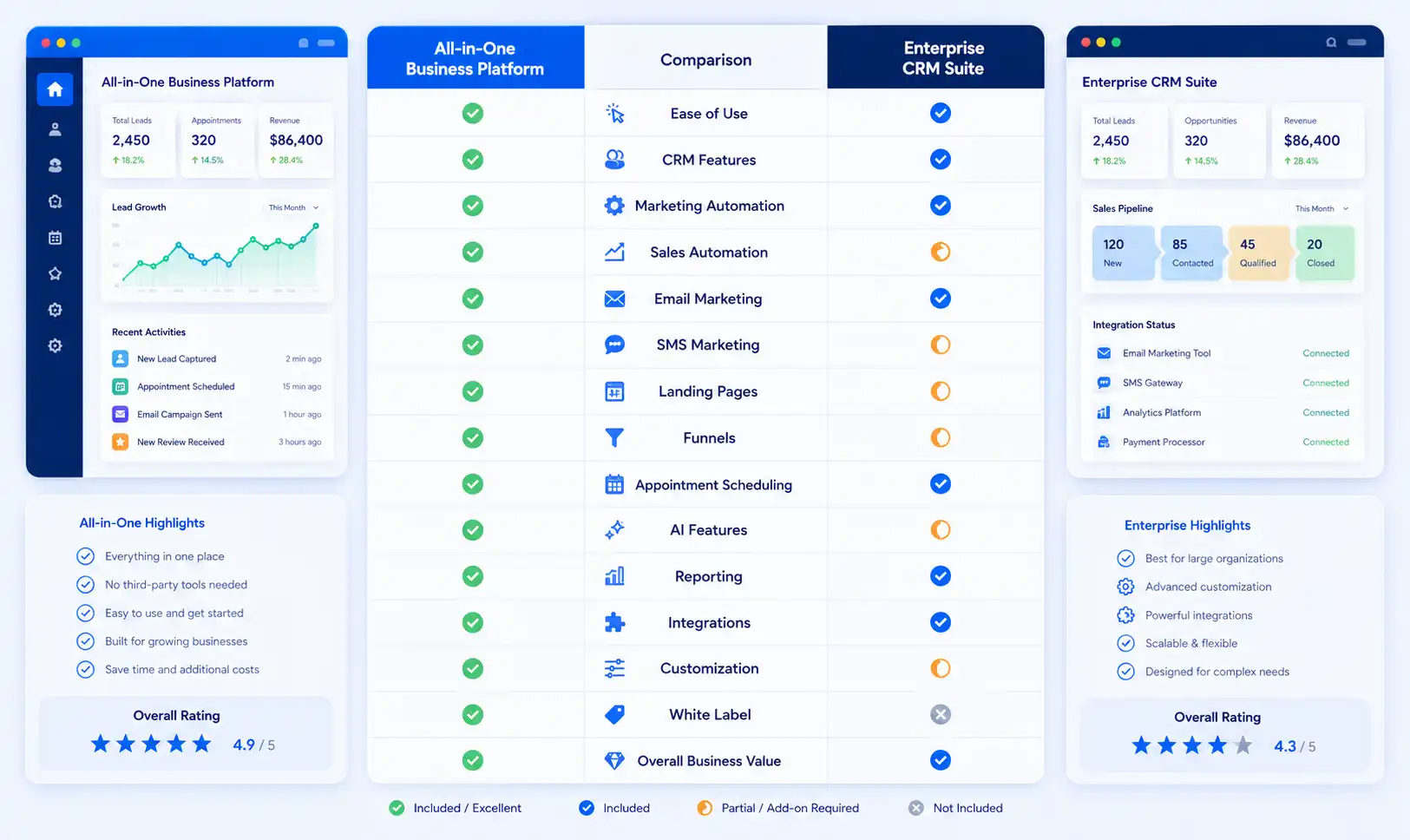Click the 'Partial / Add-on Required' legend entry
Viewport: 1410px width, 840px height.
tap(778, 808)
